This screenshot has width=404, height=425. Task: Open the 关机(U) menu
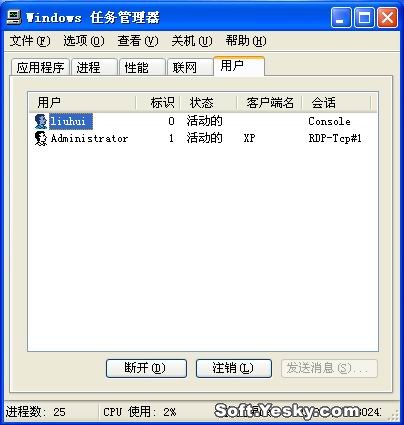click(x=192, y=41)
